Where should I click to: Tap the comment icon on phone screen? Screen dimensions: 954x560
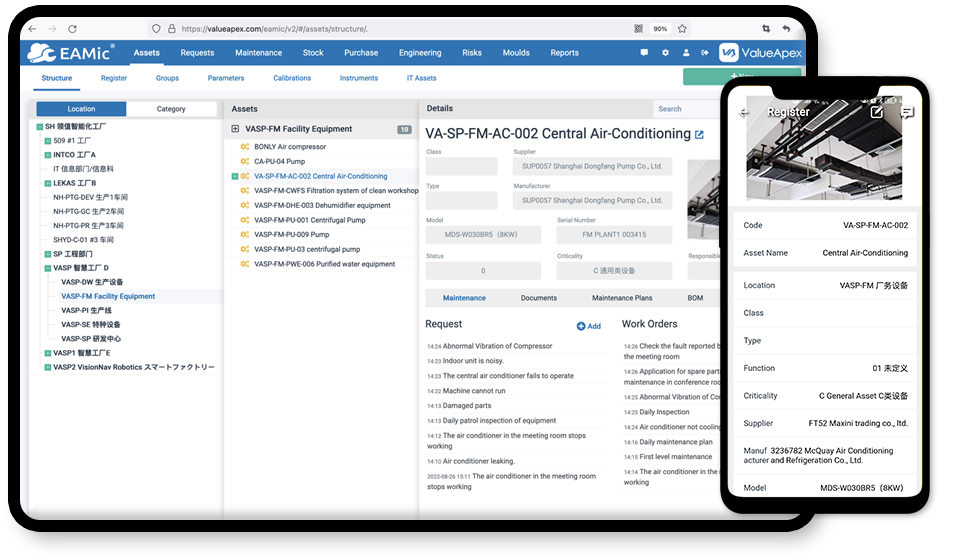pos(907,112)
